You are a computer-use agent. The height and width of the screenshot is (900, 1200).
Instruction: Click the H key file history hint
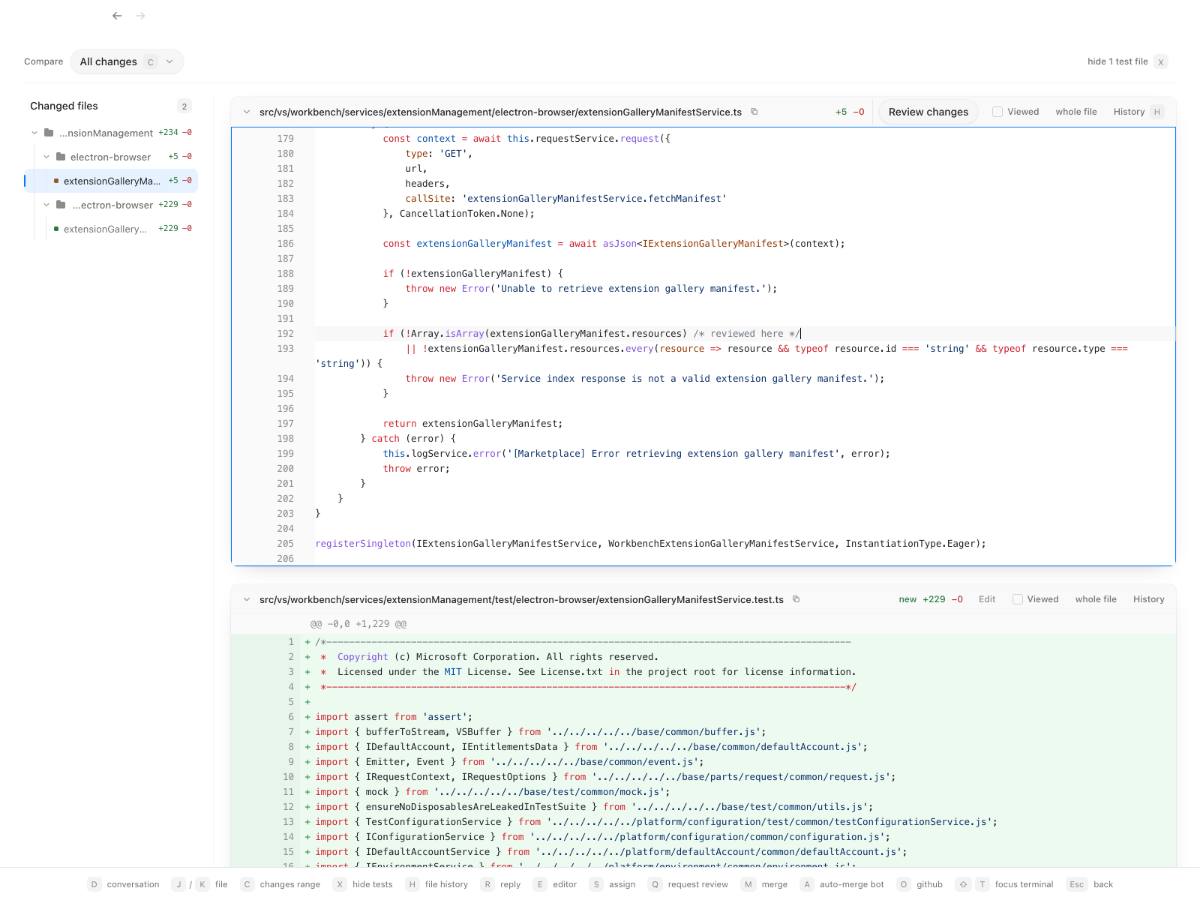[412, 884]
